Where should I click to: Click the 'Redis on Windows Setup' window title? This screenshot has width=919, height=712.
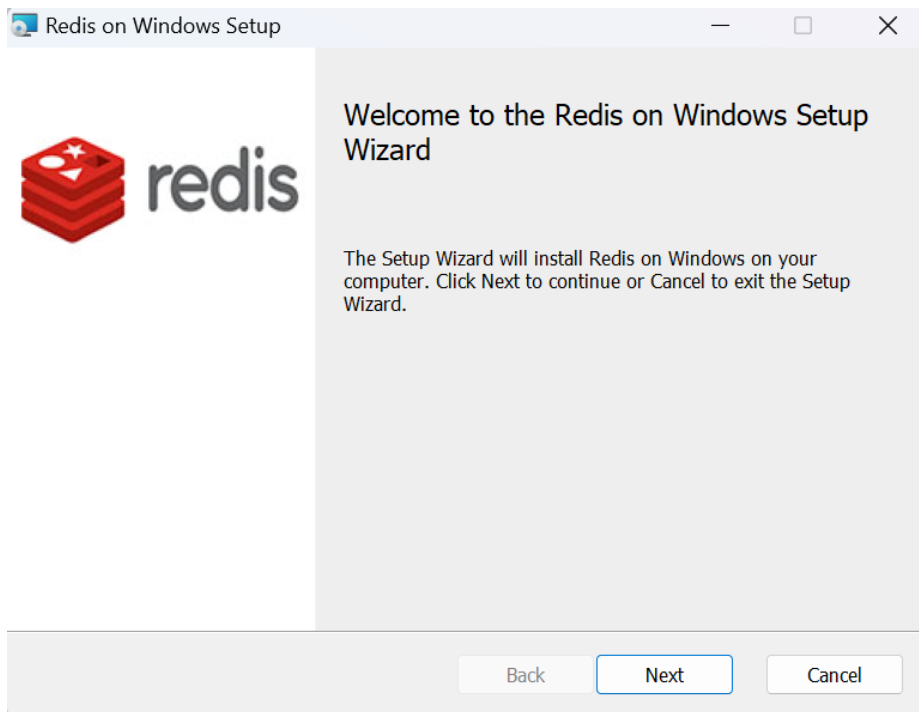(163, 26)
